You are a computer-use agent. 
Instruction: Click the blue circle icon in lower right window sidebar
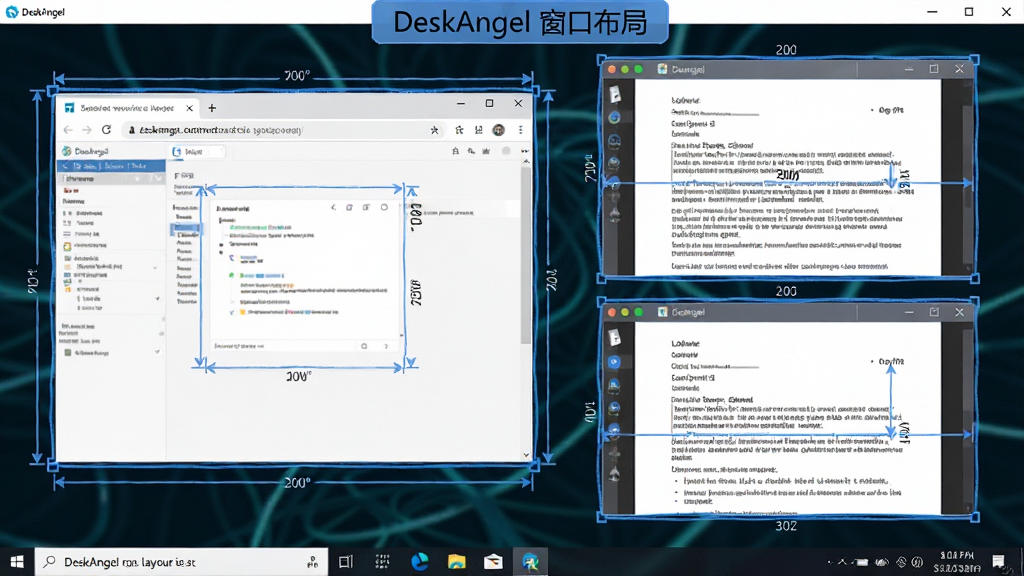[614, 362]
